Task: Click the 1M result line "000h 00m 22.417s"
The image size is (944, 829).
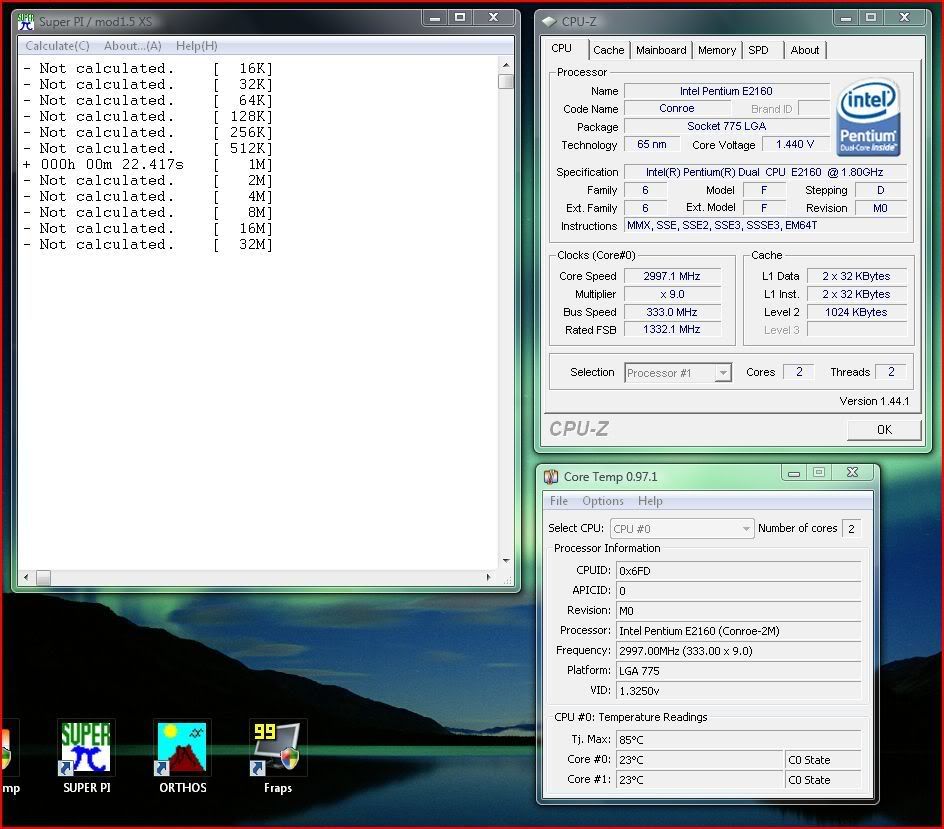Action: [112, 164]
